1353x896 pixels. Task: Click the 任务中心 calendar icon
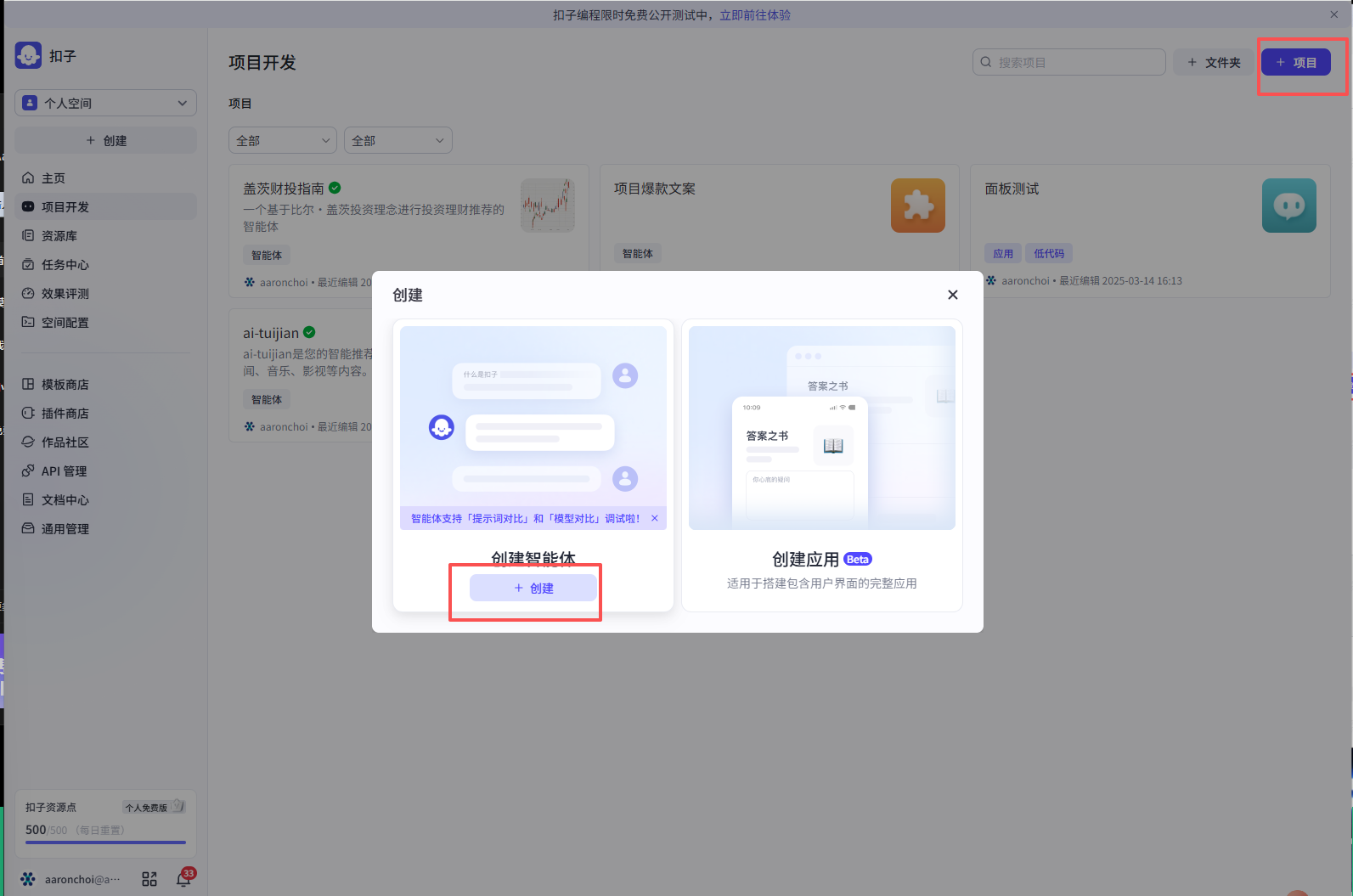28,264
